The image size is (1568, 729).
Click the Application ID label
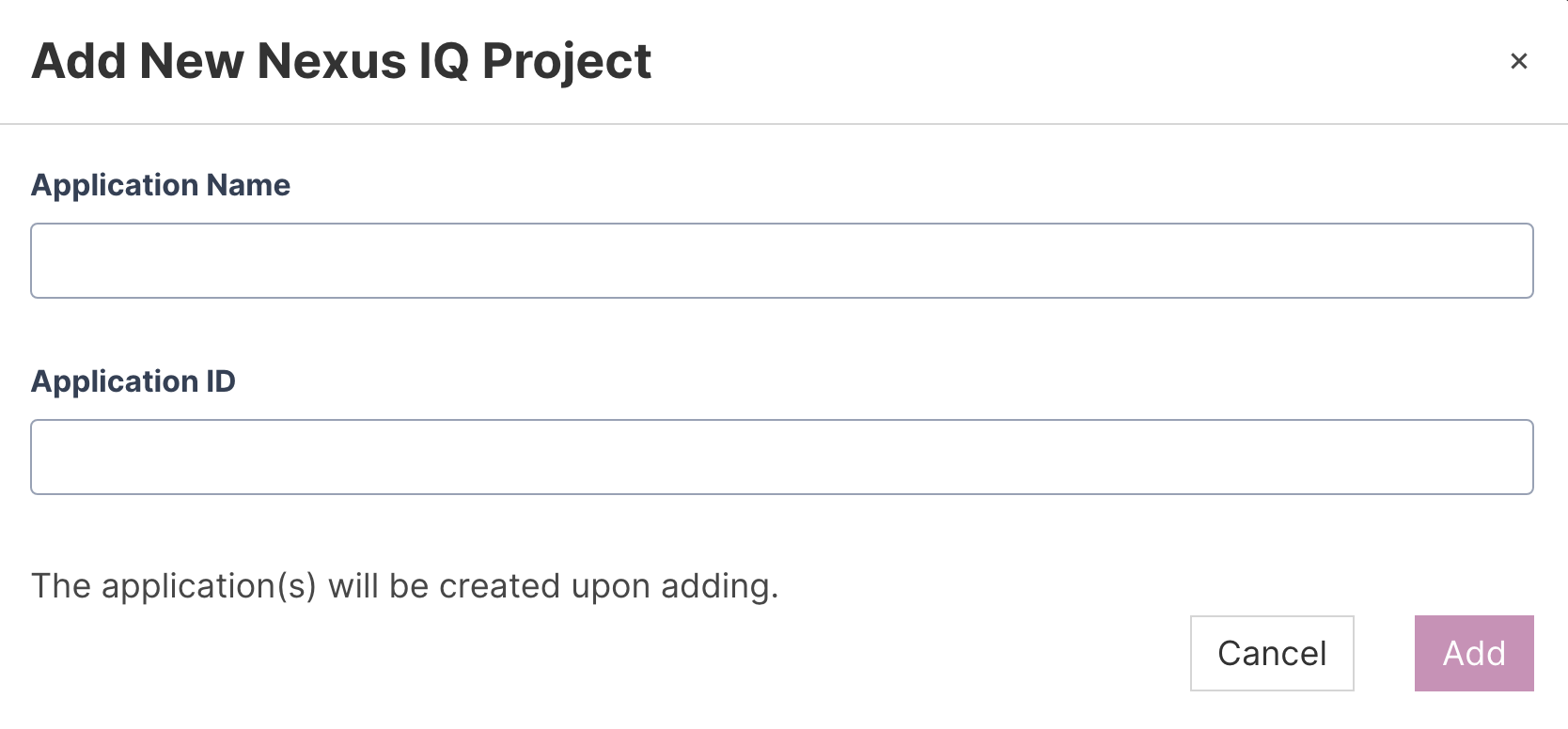(133, 381)
